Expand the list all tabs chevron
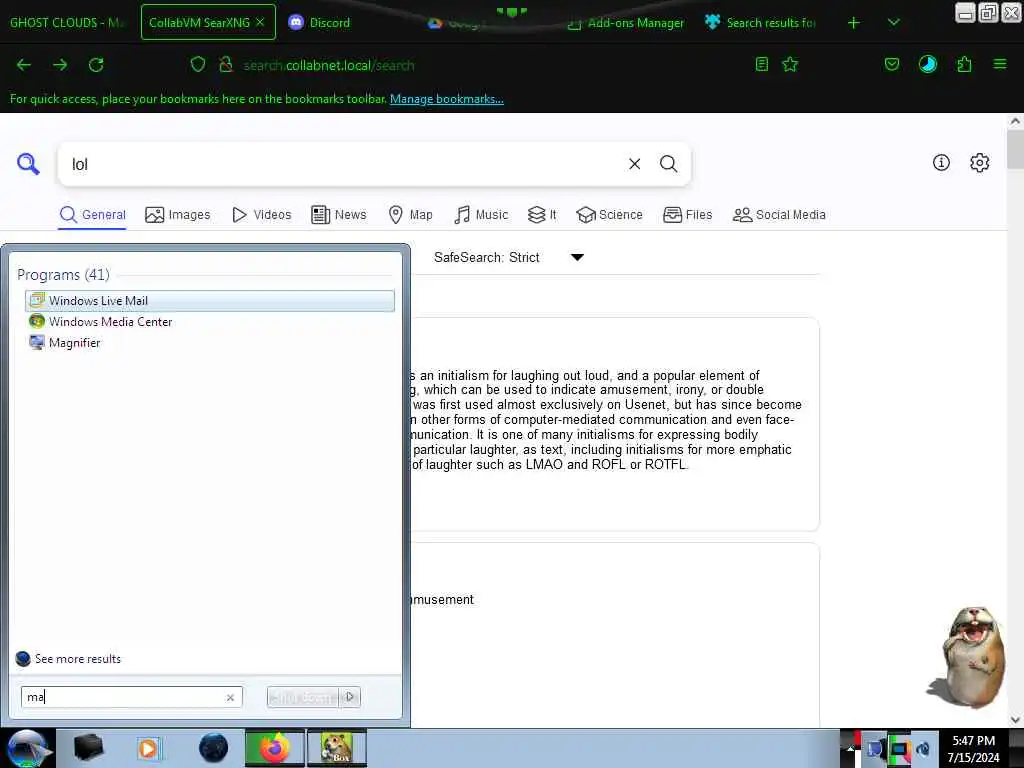Viewport: 1024px width, 768px height. click(x=893, y=23)
